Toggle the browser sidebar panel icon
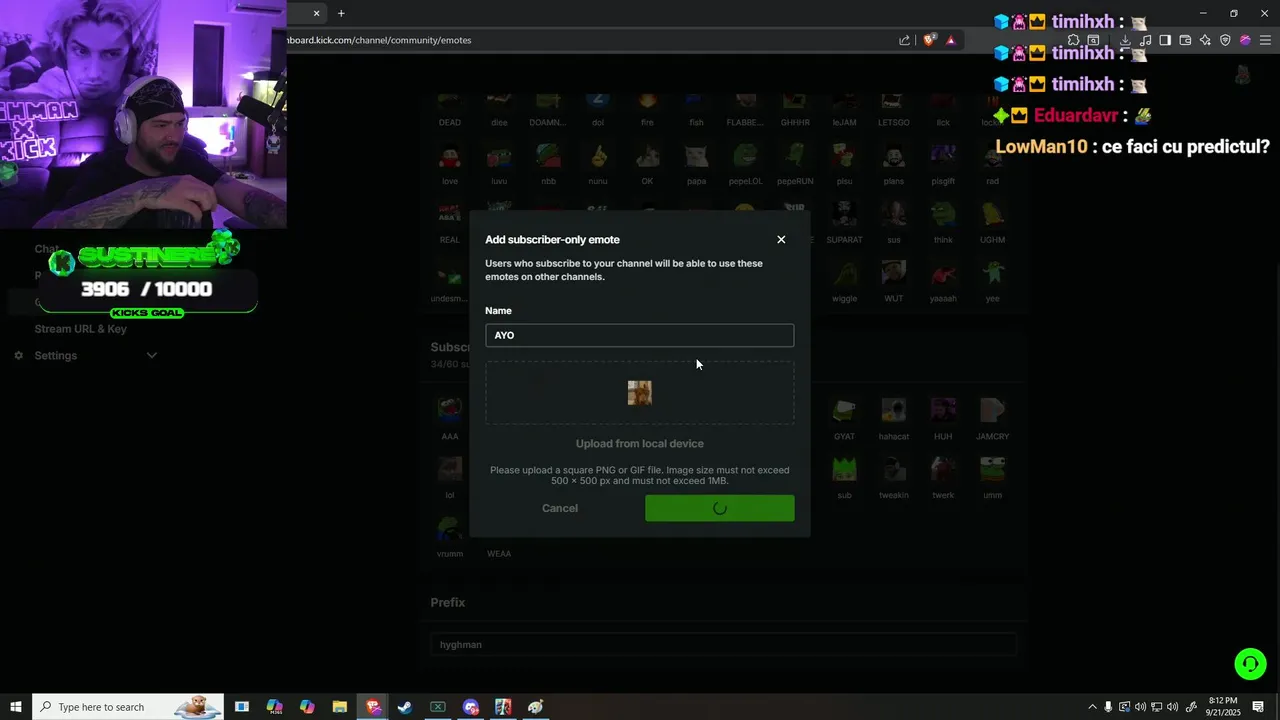The width and height of the screenshot is (1280, 720). point(1165,40)
